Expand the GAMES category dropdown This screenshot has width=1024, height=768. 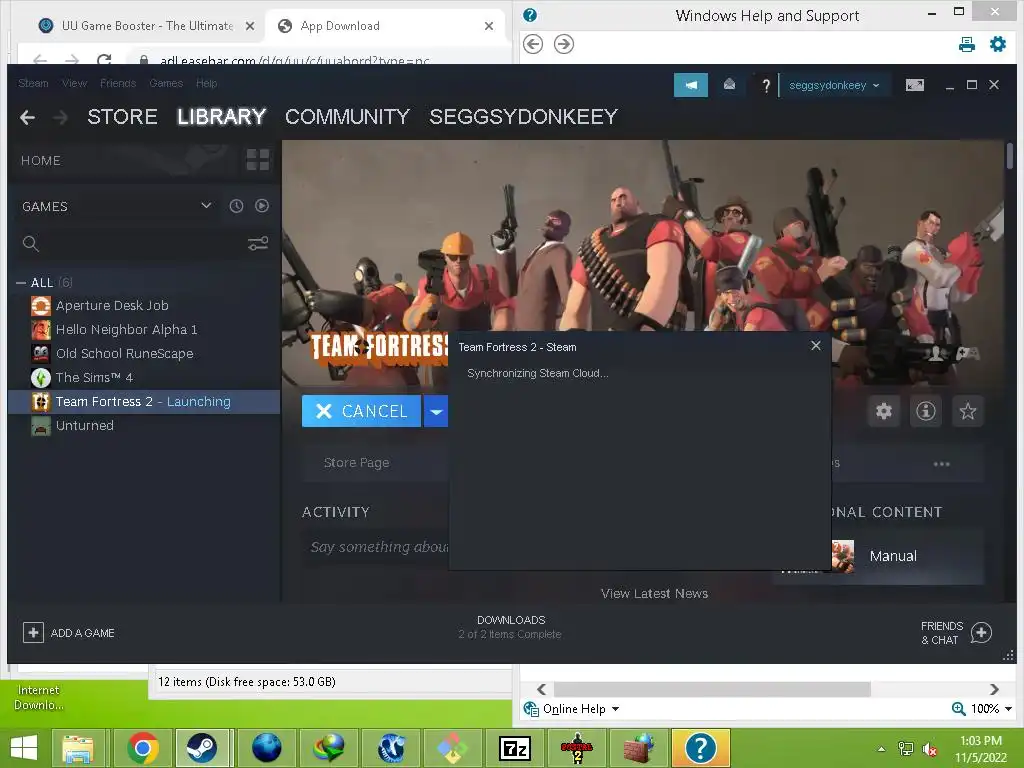tap(206, 205)
